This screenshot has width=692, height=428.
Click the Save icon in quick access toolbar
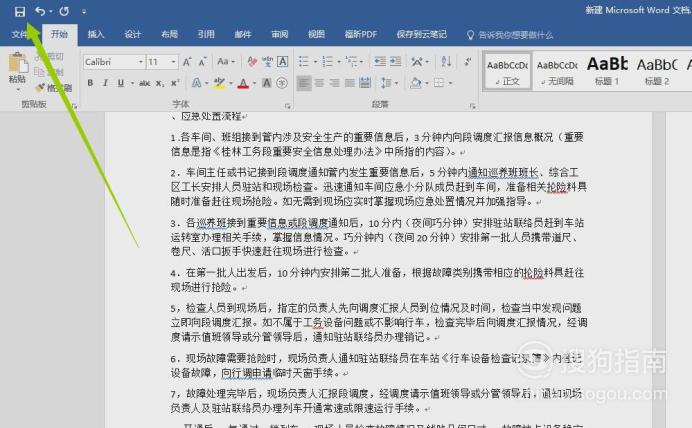click(20, 11)
